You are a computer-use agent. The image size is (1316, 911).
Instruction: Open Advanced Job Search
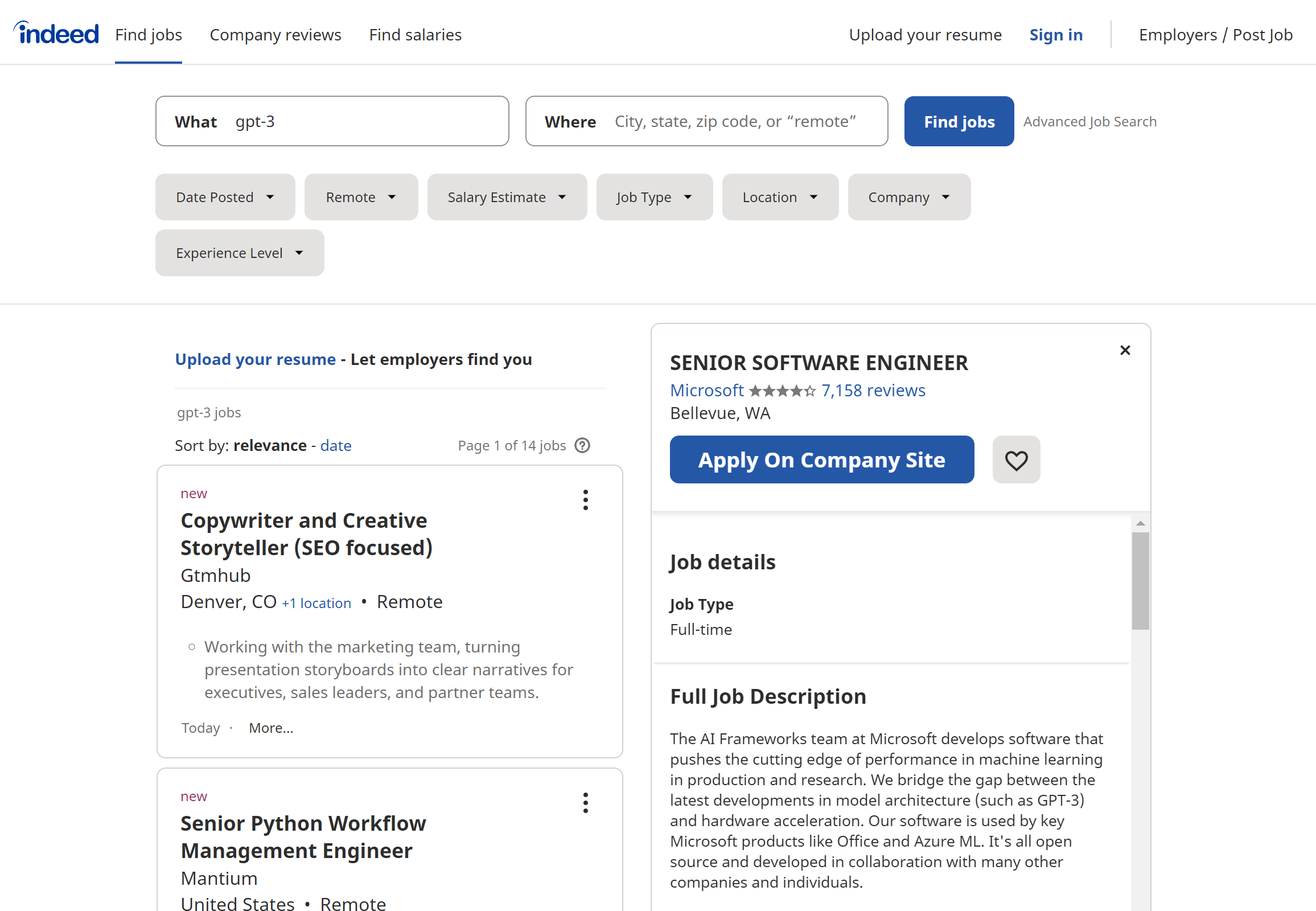[x=1089, y=122]
